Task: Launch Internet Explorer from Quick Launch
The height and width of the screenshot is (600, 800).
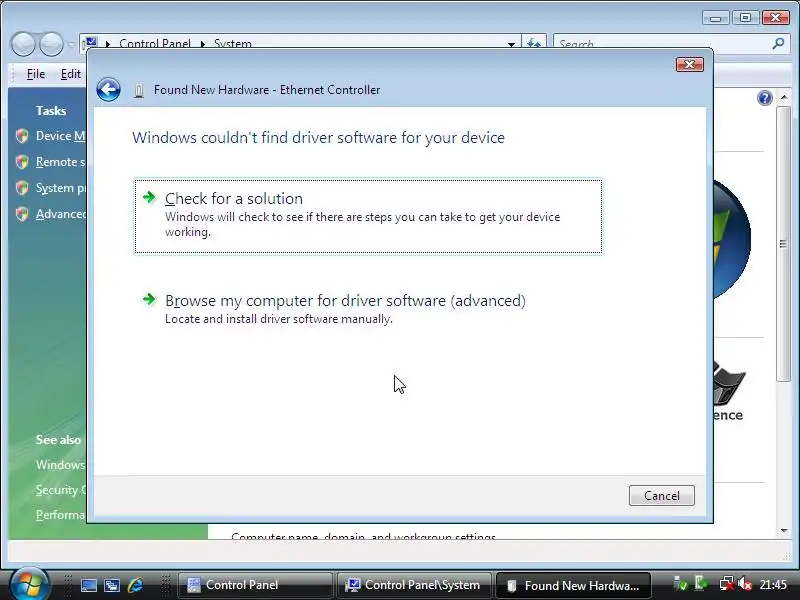Action: pos(135,585)
